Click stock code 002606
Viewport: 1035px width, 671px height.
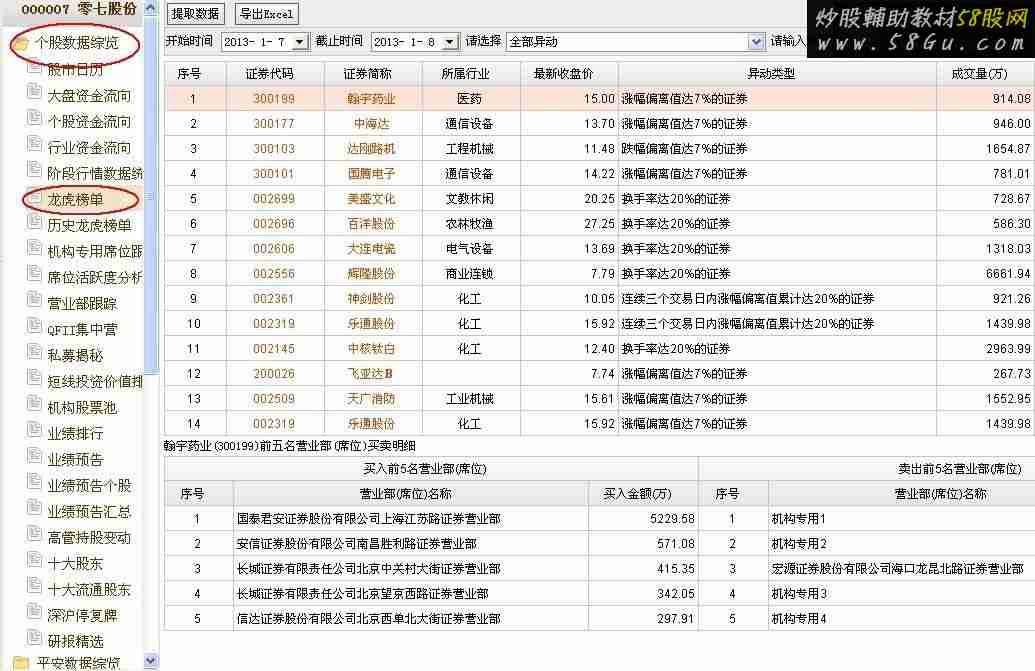[x=274, y=249]
